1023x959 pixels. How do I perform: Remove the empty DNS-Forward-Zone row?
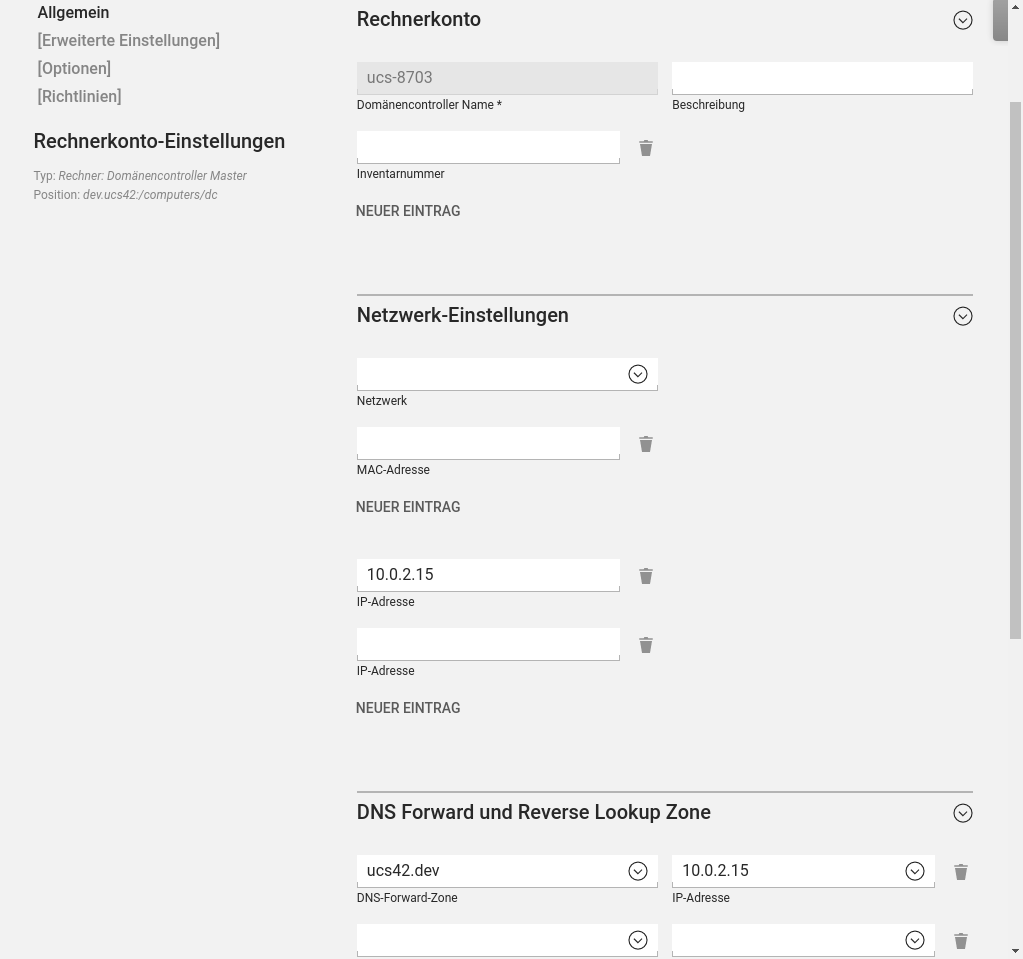tap(961, 941)
